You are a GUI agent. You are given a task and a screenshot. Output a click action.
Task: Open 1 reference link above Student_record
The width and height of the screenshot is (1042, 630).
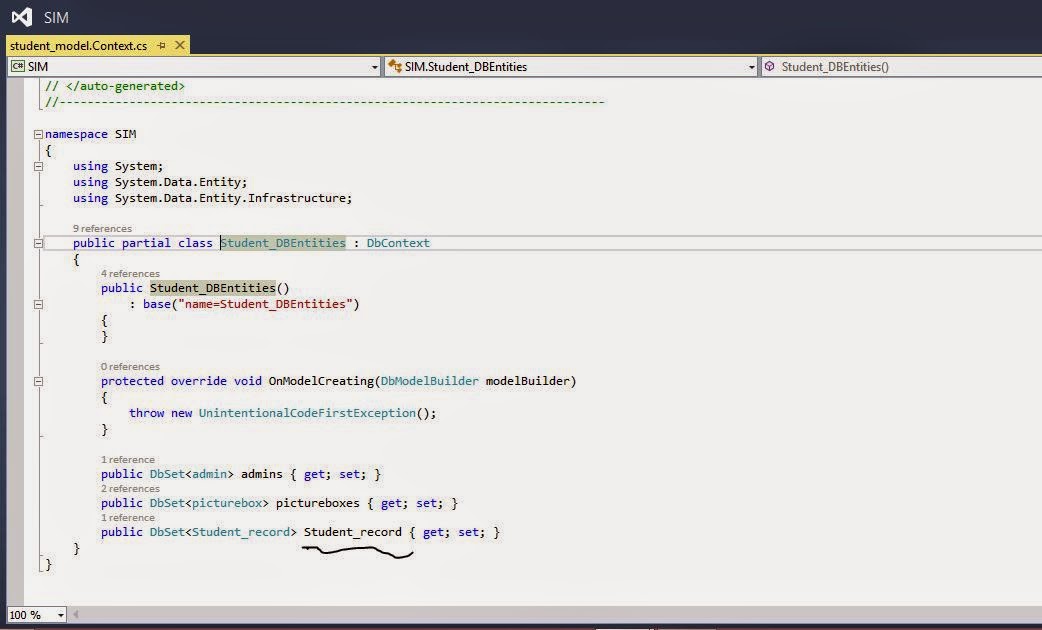(128, 518)
